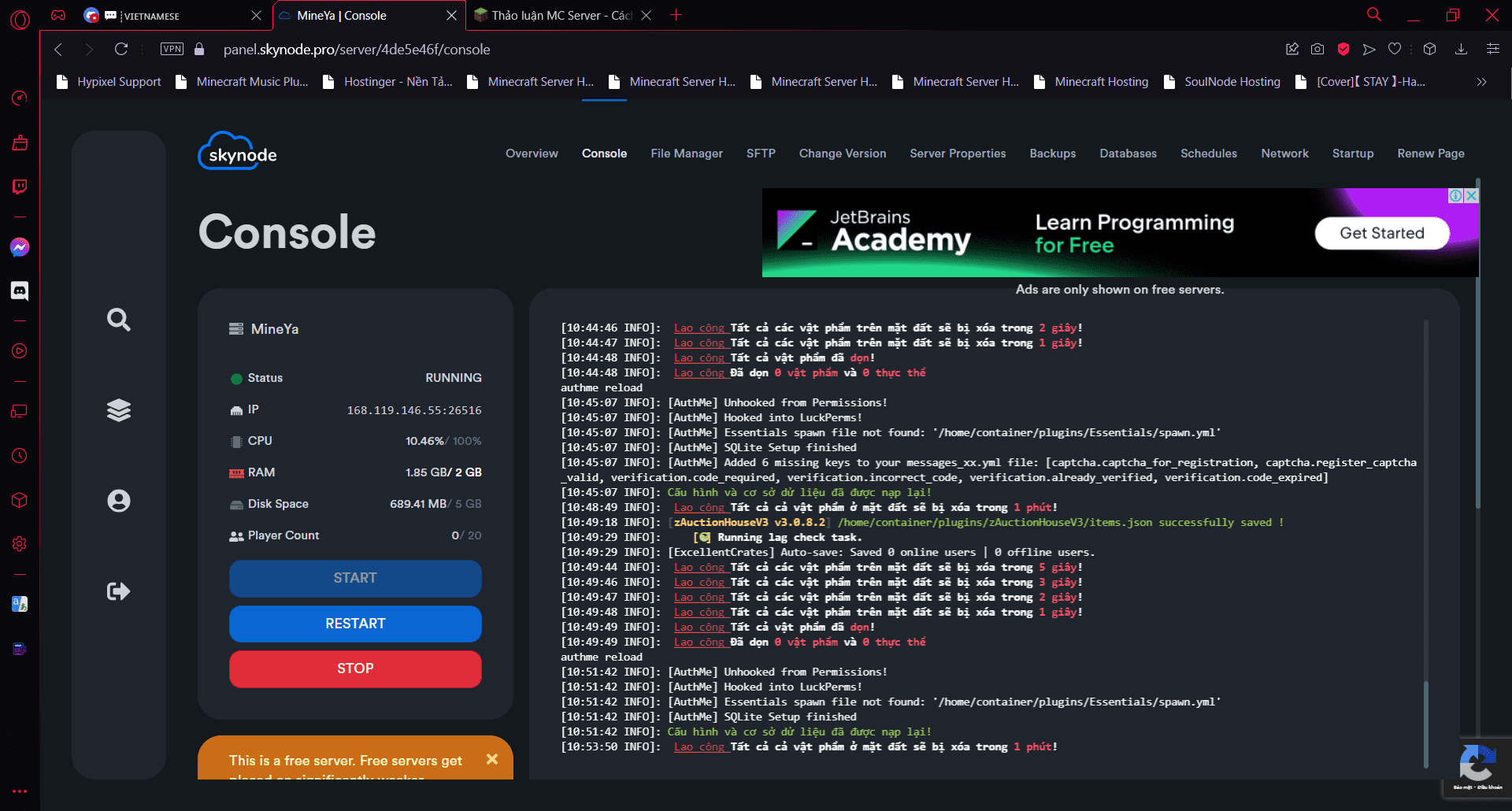Open Minecraft Music Plu... bookmark
Screen dimensions: 1512x811
242,82
